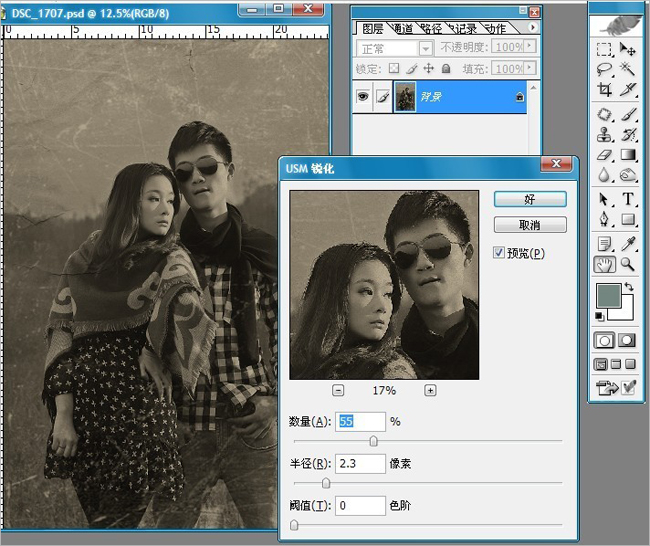This screenshot has width=650, height=546.
Task: Select the Crop tool in toolbox
Action: coord(604,90)
